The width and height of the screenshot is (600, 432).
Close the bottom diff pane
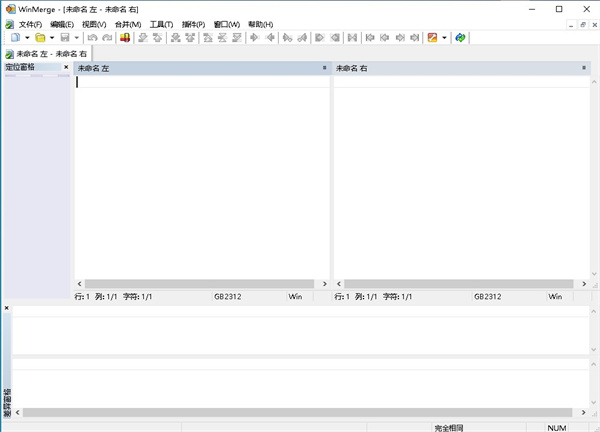[x=6, y=309]
